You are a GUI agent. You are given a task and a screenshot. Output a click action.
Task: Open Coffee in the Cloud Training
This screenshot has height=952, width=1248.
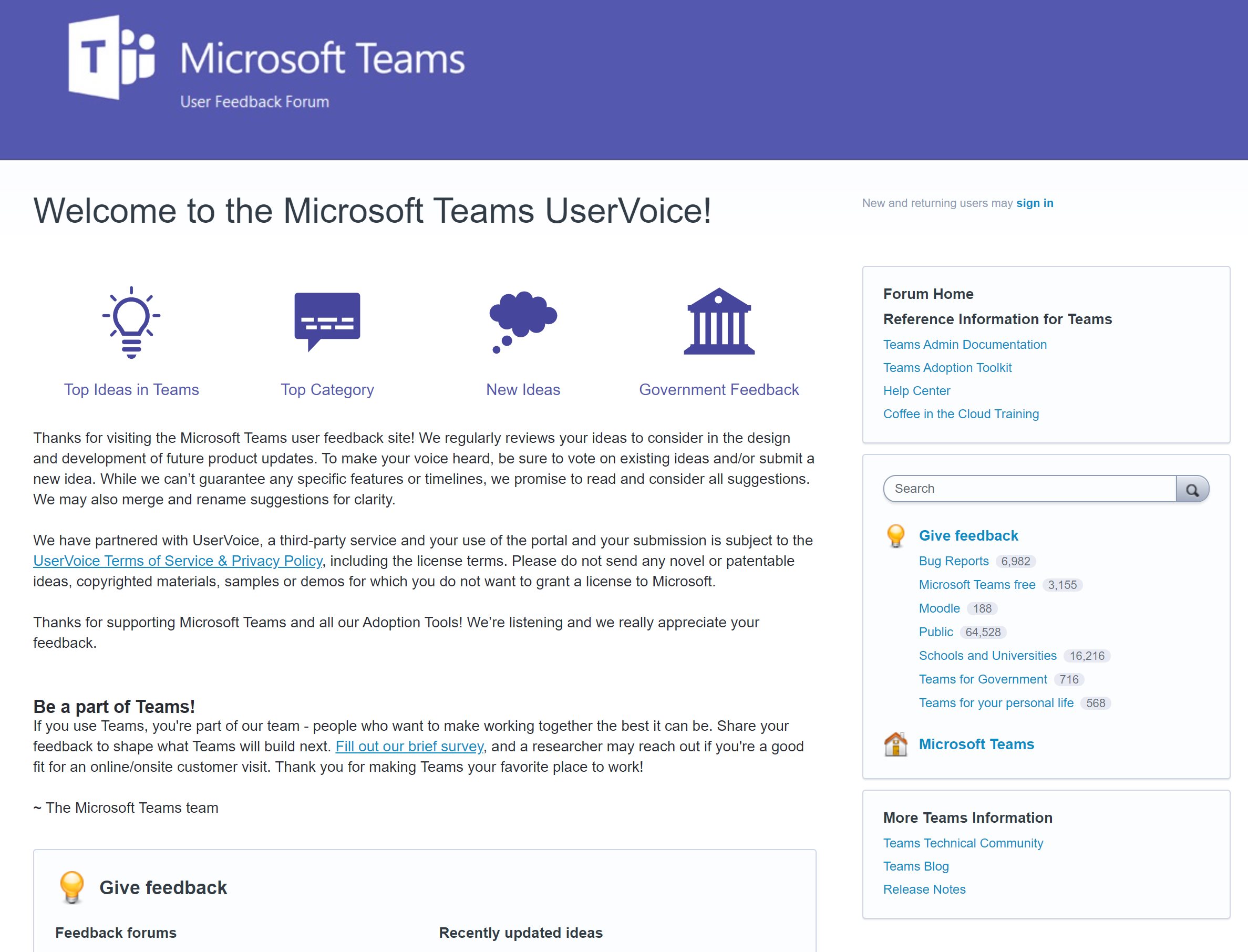tap(961, 414)
